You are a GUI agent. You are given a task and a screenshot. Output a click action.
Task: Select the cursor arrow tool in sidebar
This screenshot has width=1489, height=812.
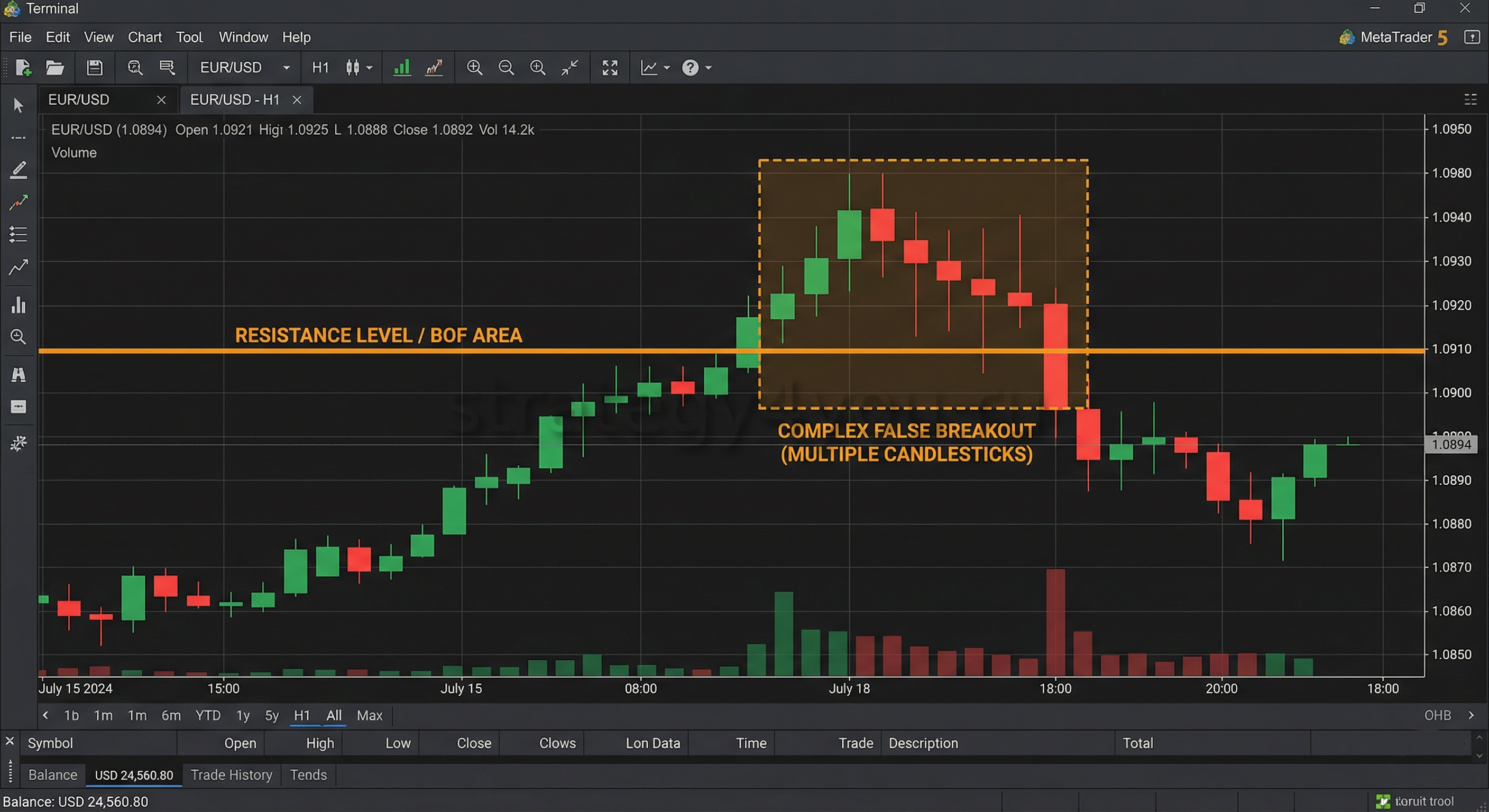click(18, 105)
